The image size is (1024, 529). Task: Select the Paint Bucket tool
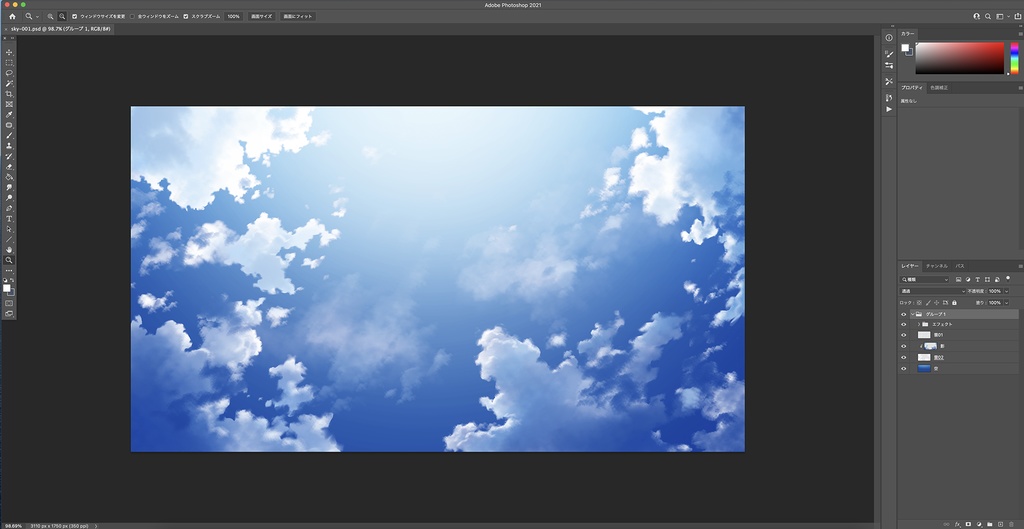coord(9,177)
